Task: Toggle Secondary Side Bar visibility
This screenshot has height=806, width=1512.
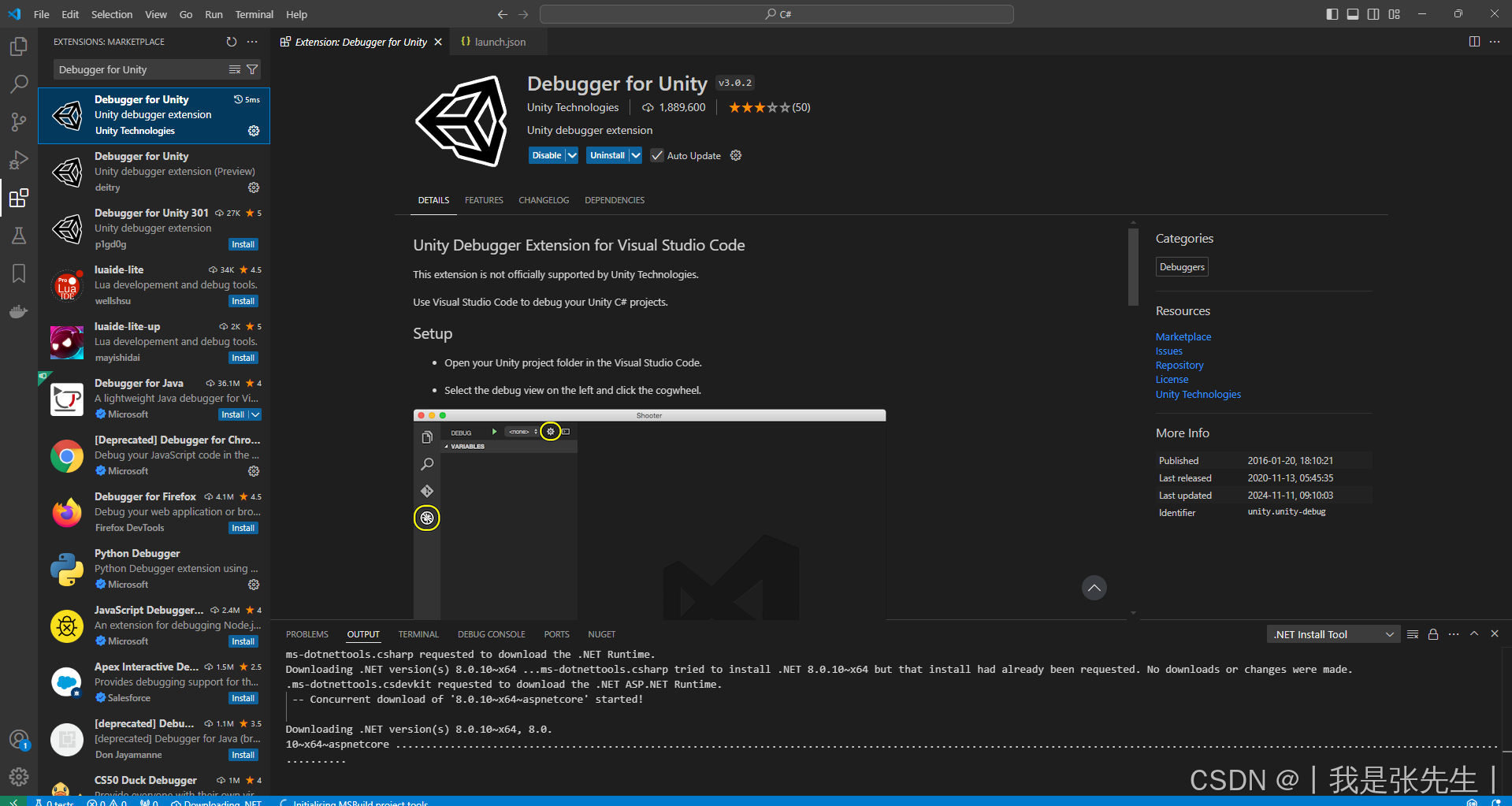Action: coord(1373,14)
